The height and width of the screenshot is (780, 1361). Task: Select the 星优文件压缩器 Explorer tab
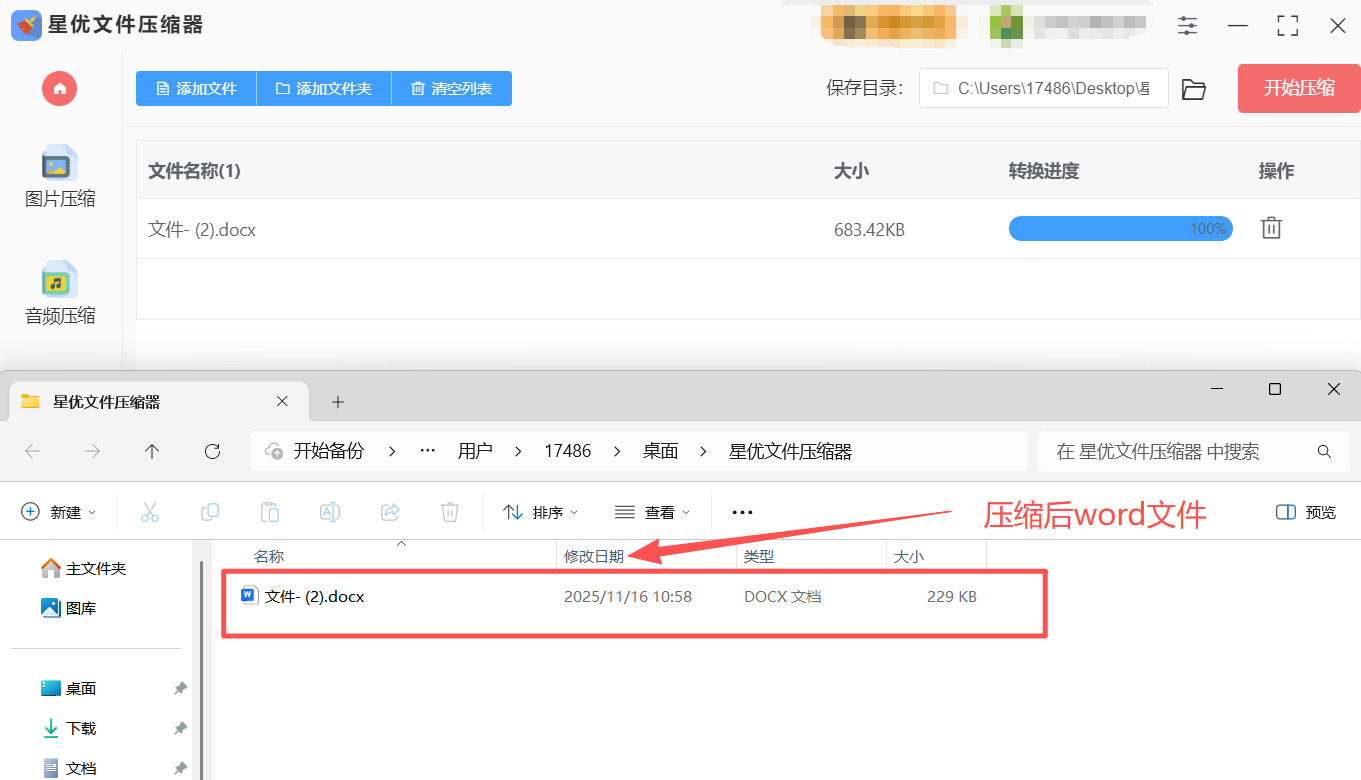156,402
